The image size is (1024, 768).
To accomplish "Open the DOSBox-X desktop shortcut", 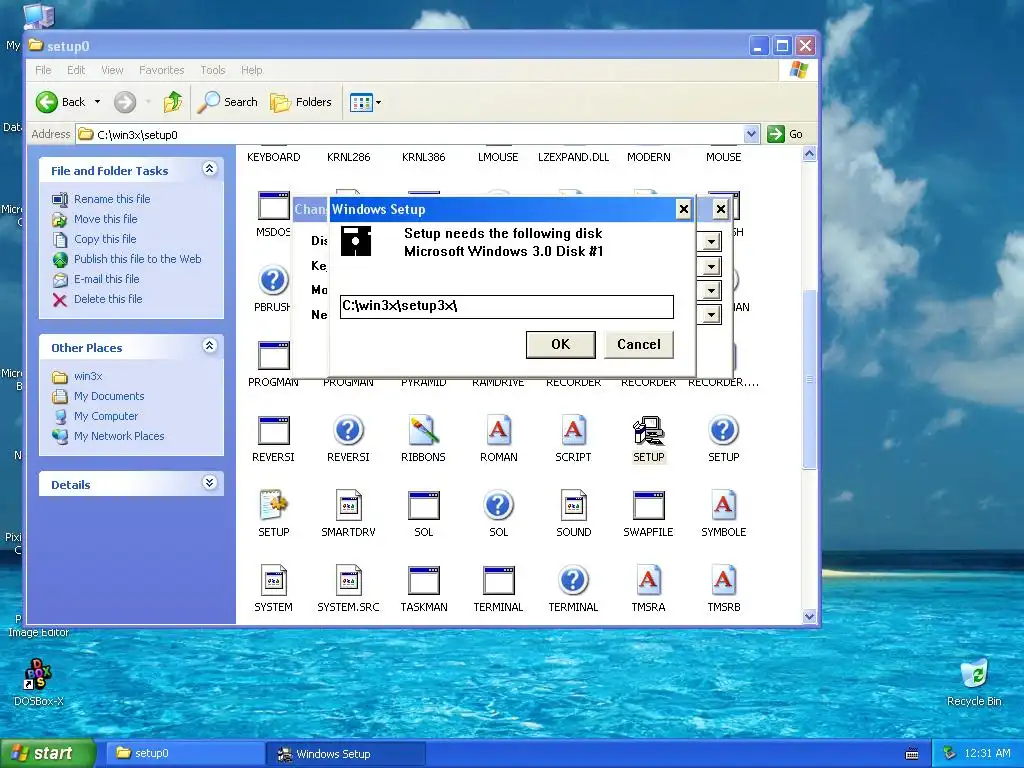I will pos(38,682).
